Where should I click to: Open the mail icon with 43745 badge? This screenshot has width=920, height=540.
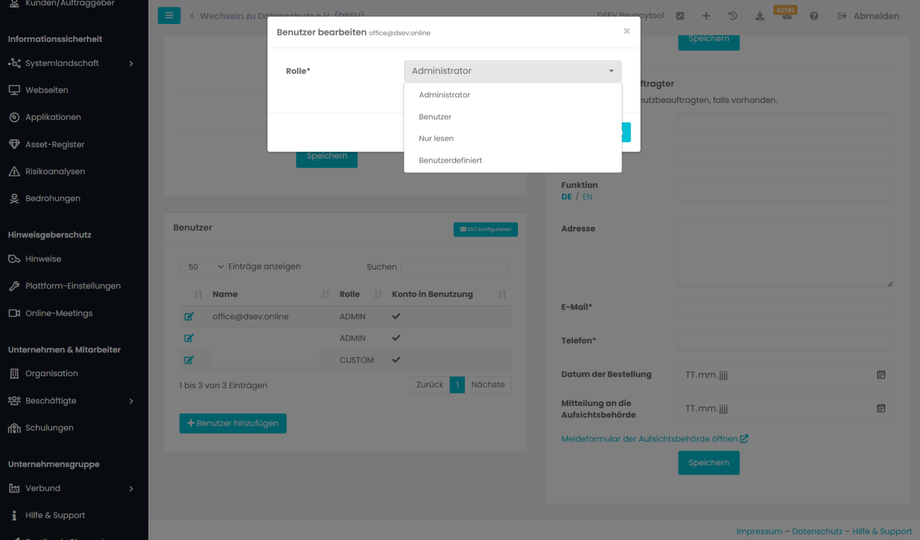(x=786, y=16)
